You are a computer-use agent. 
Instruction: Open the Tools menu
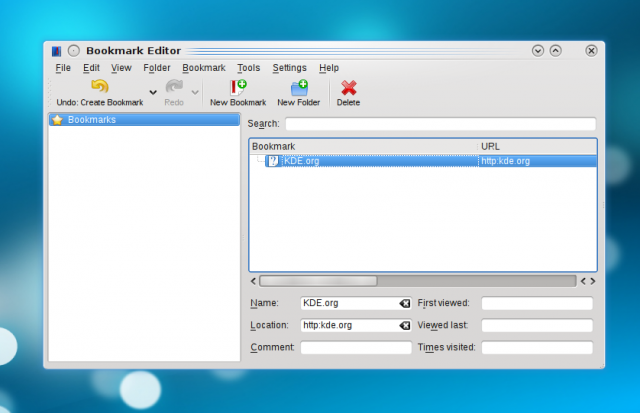click(x=248, y=68)
